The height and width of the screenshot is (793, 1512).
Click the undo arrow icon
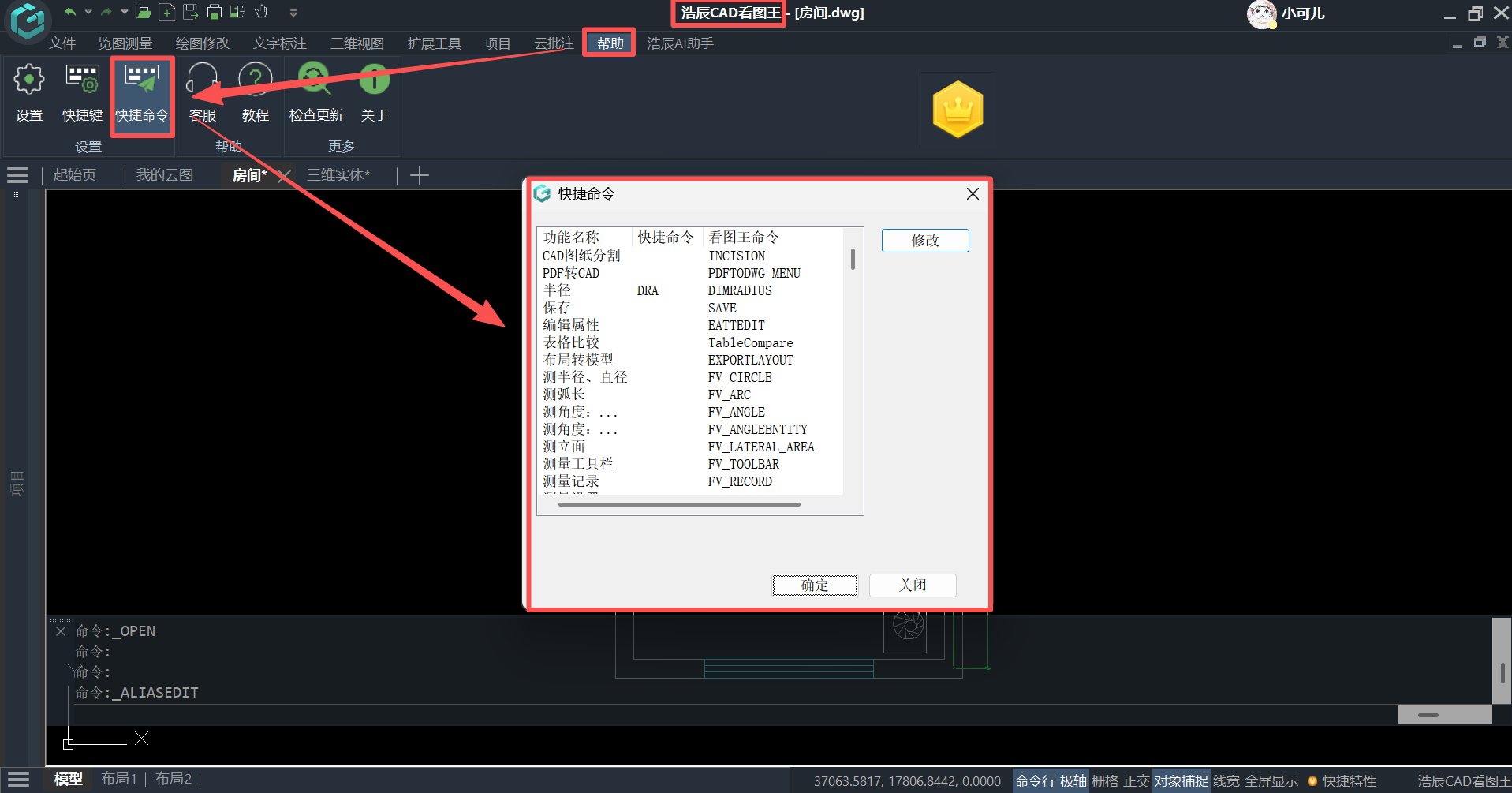(x=70, y=12)
